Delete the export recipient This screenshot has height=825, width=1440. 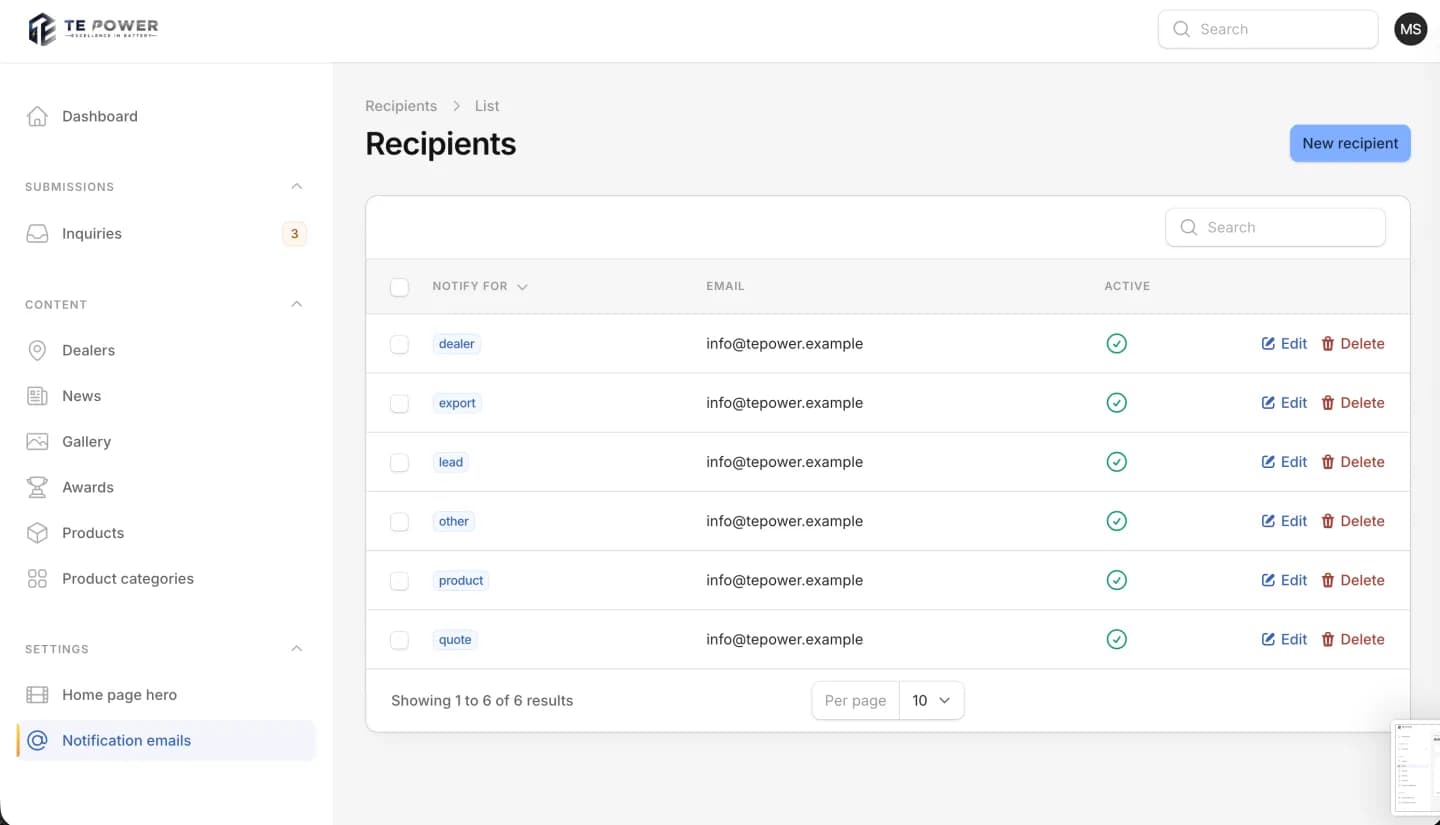(1352, 403)
